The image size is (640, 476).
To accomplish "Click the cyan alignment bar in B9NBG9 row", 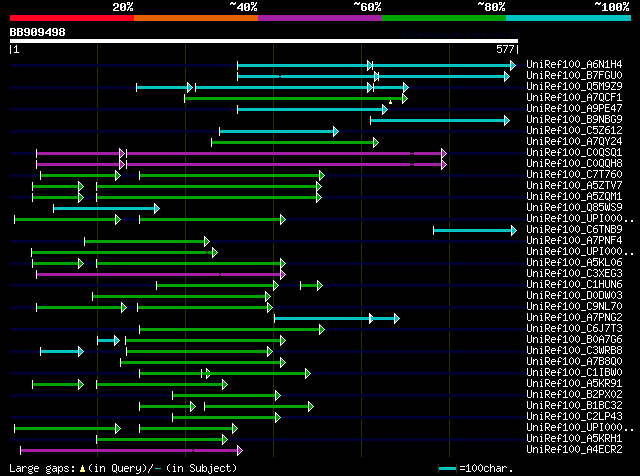I will 440,120.
